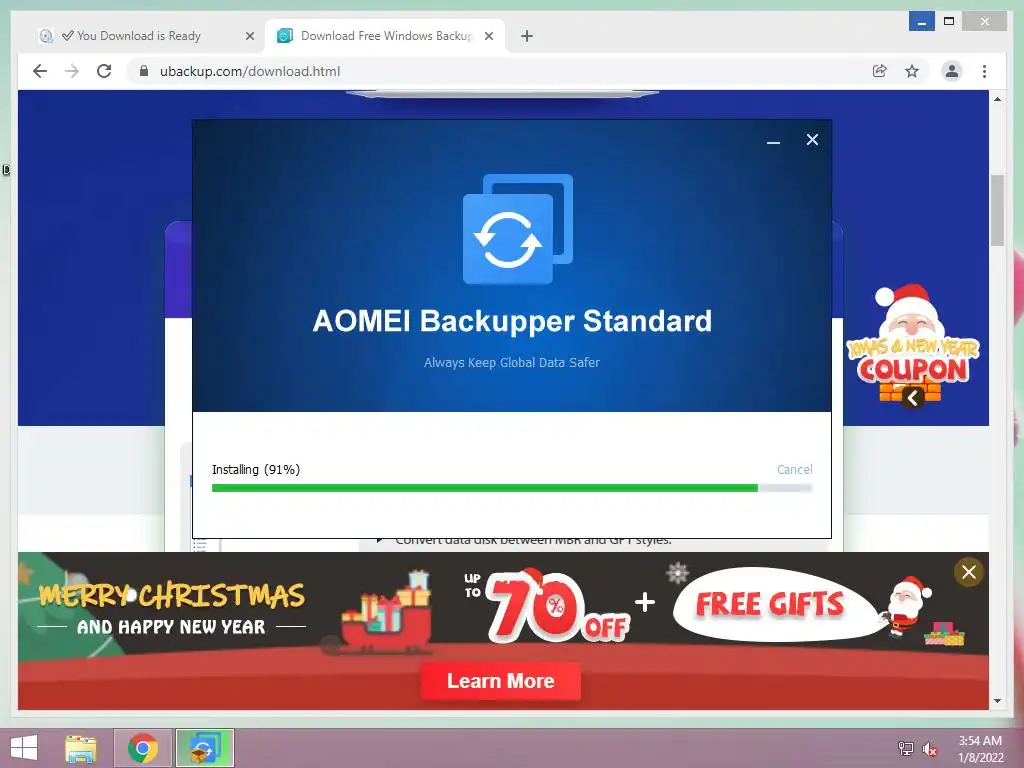The image size is (1024, 768).
Task: Click the AOMEI Backupper logo icon
Action: tap(517, 229)
